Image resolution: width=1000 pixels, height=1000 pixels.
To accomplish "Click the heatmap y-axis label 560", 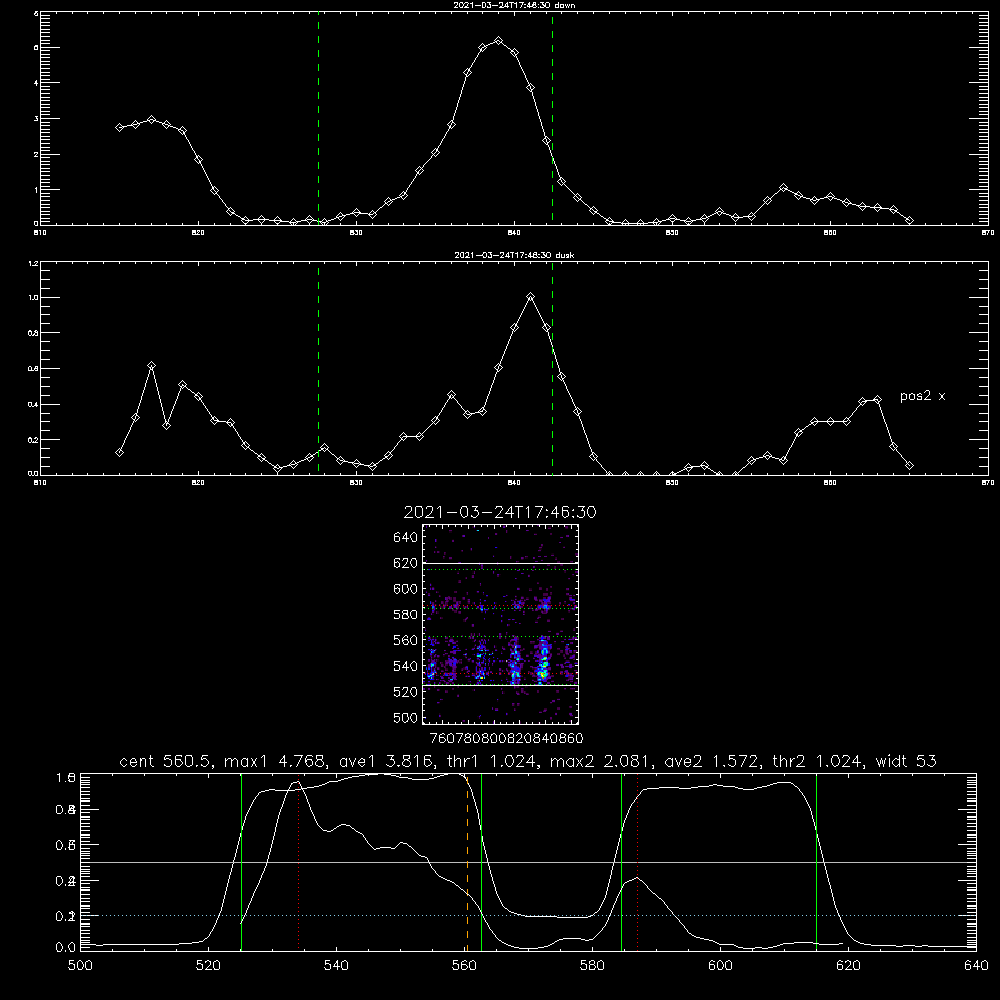I will click(405, 640).
